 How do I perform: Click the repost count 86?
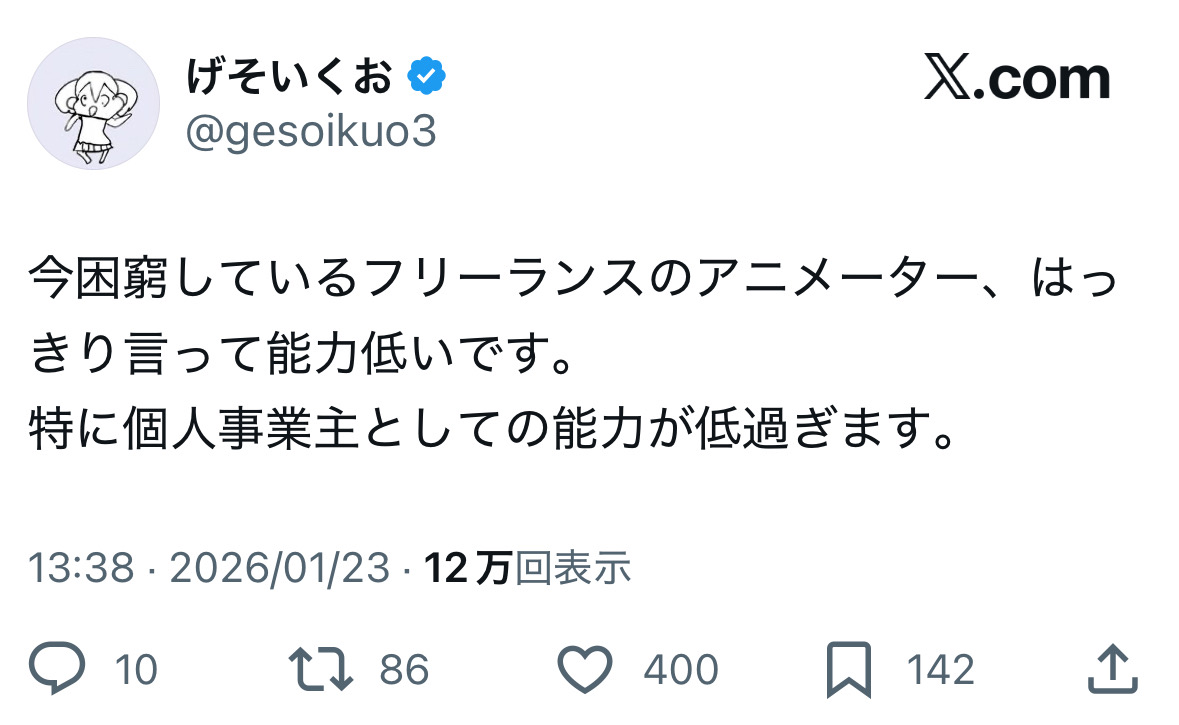pos(404,670)
